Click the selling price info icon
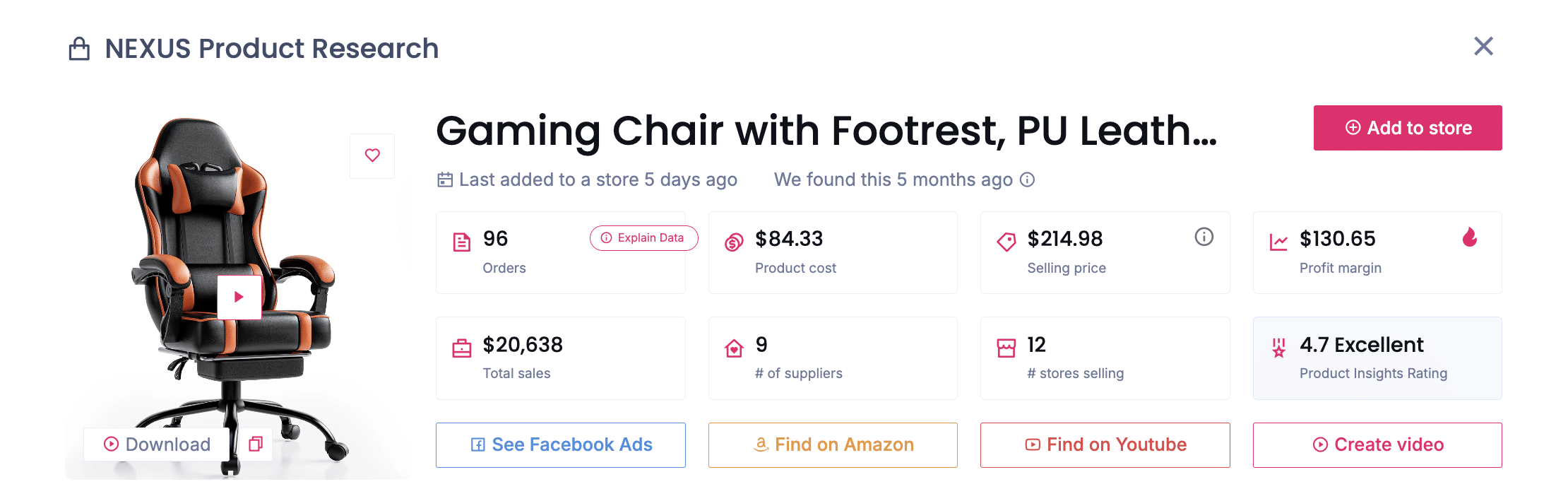 (1204, 237)
